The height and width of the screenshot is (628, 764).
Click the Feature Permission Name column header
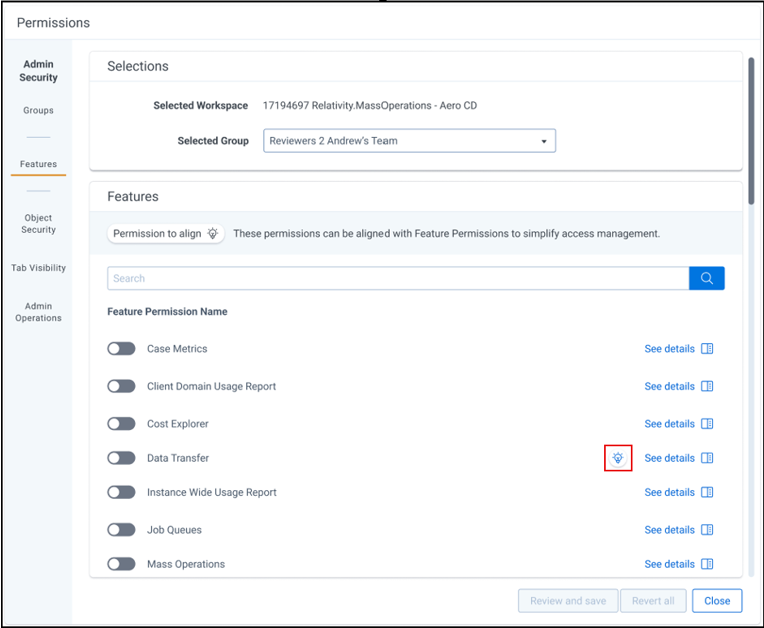167,311
